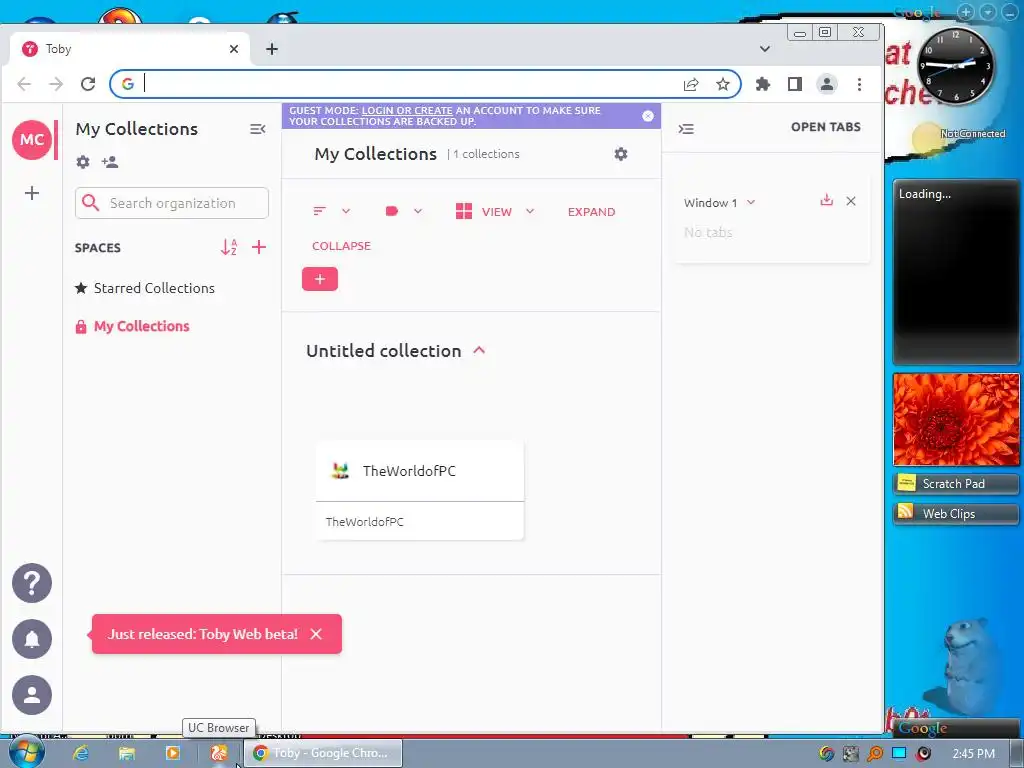
Task: Open Windows Explorer from taskbar
Action: [127, 753]
